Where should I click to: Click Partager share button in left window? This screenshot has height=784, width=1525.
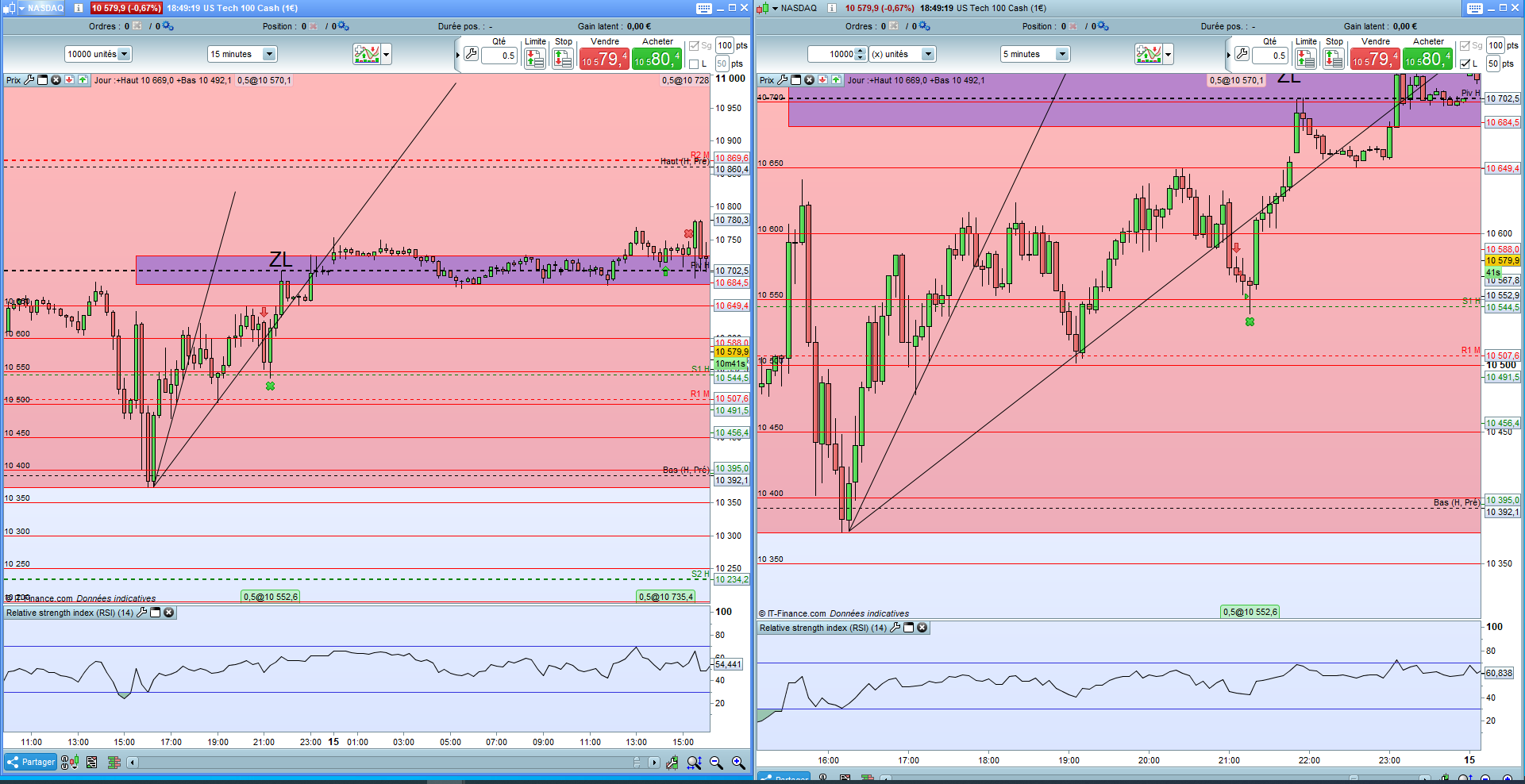31,763
